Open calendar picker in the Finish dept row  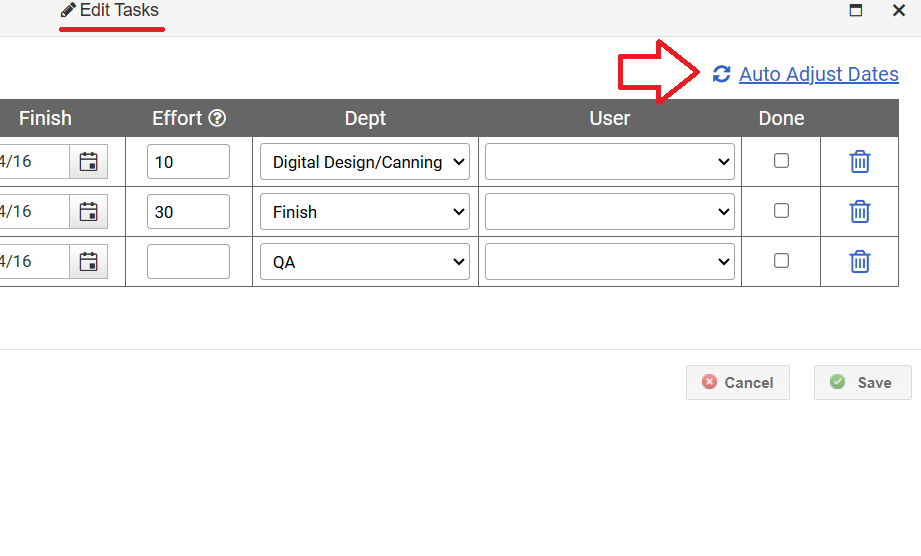point(89,211)
